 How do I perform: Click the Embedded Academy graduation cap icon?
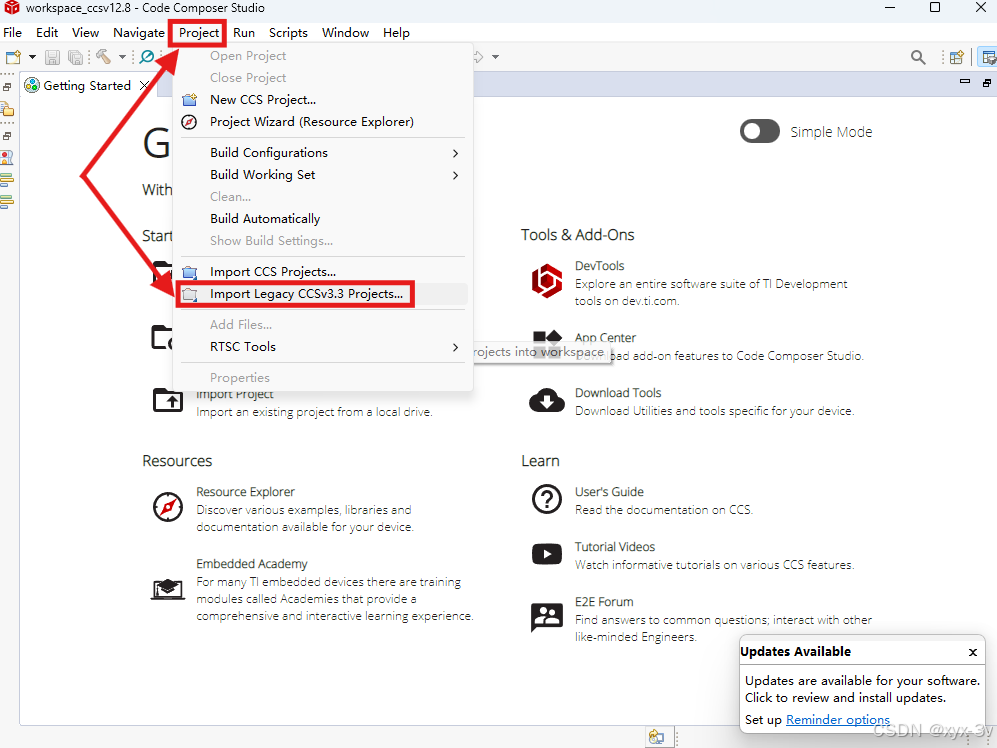(168, 589)
